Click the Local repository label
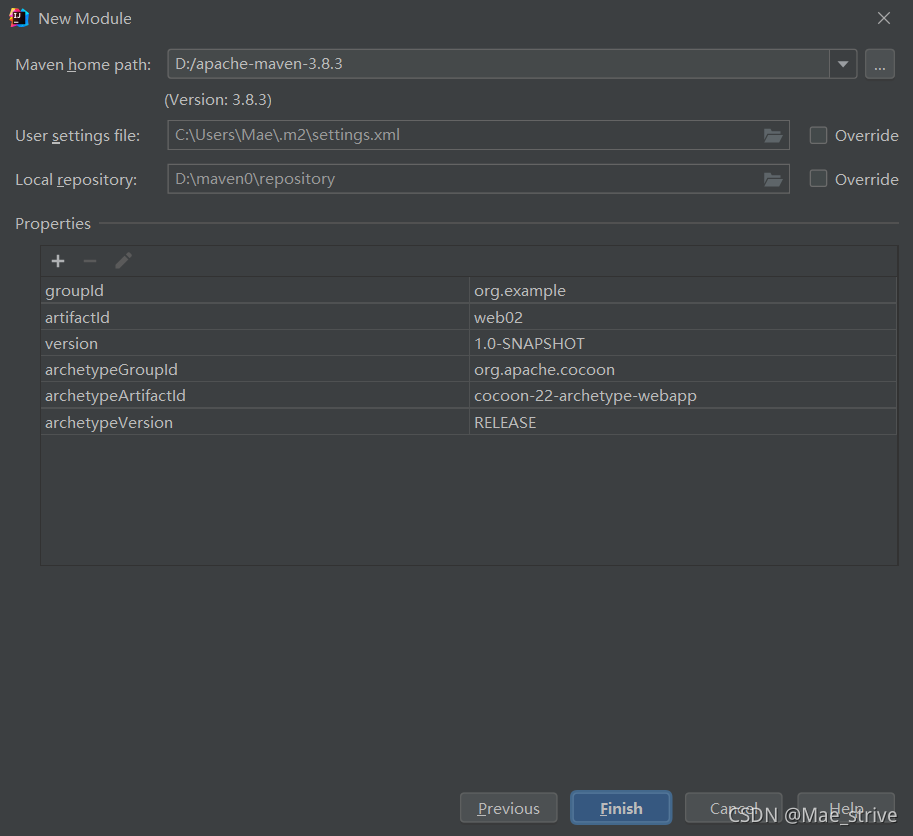This screenshot has height=836, width=913. [x=76, y=179]
